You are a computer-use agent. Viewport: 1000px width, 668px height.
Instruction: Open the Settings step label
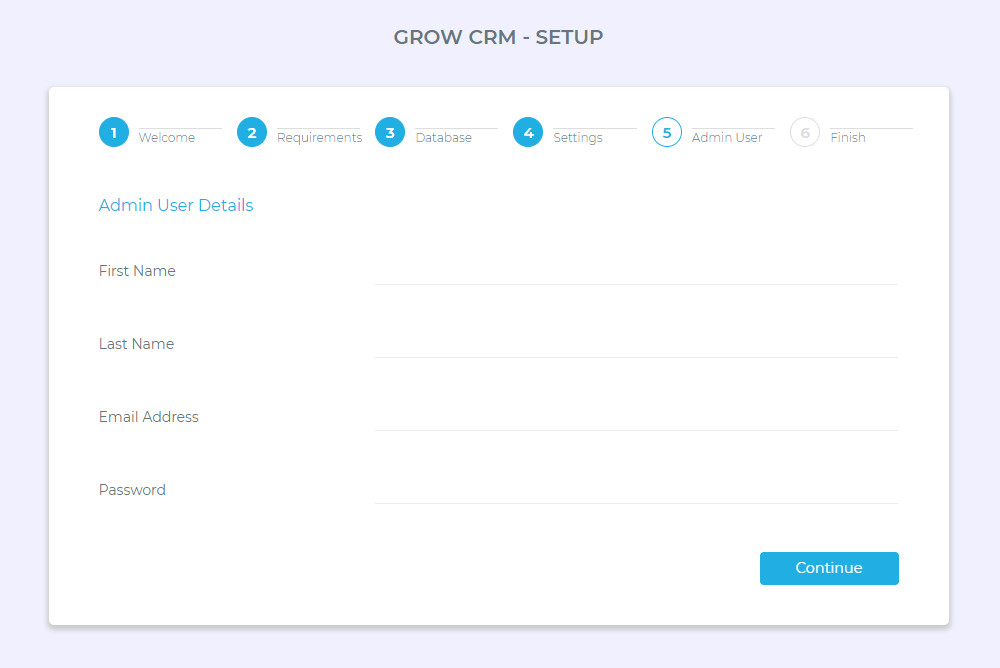tap(578, 137)
